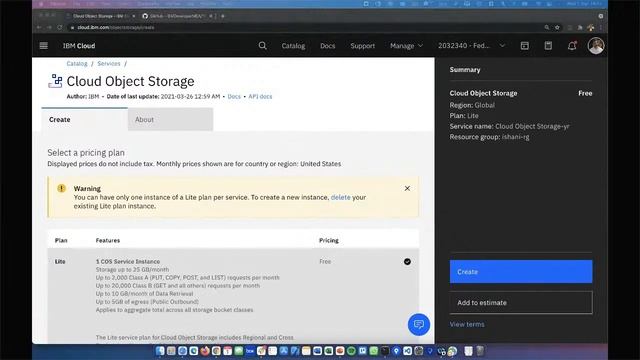Viewport: 640px width, 360px height.
Task: Switch to the About tab
Action: pos(170,120)
